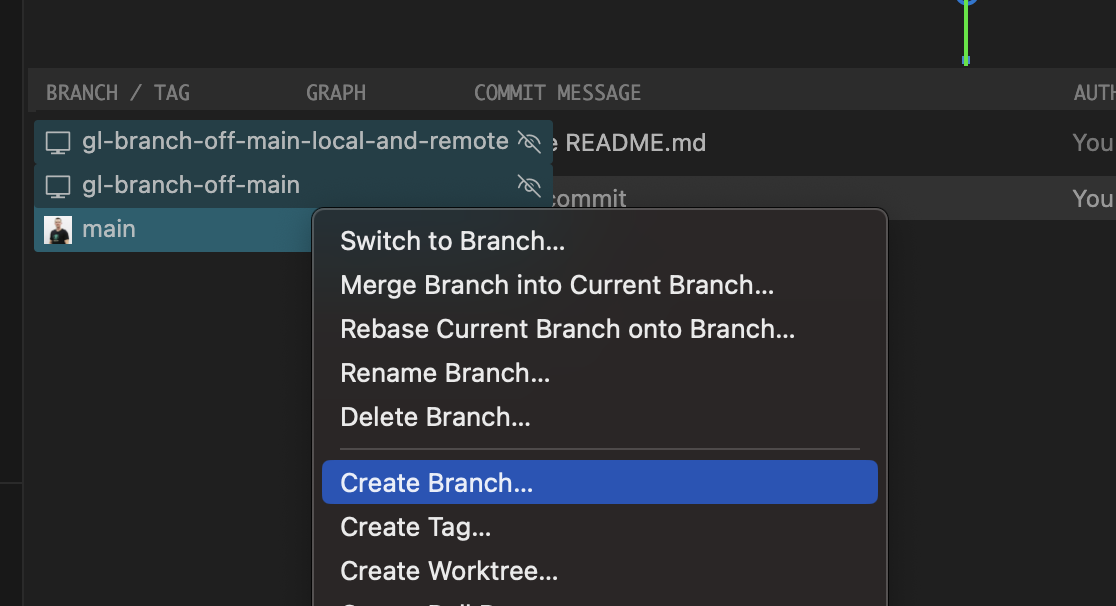Click the user avatar next to main branch
This screenshot has width=1116, height=606.
coord(57,229)
